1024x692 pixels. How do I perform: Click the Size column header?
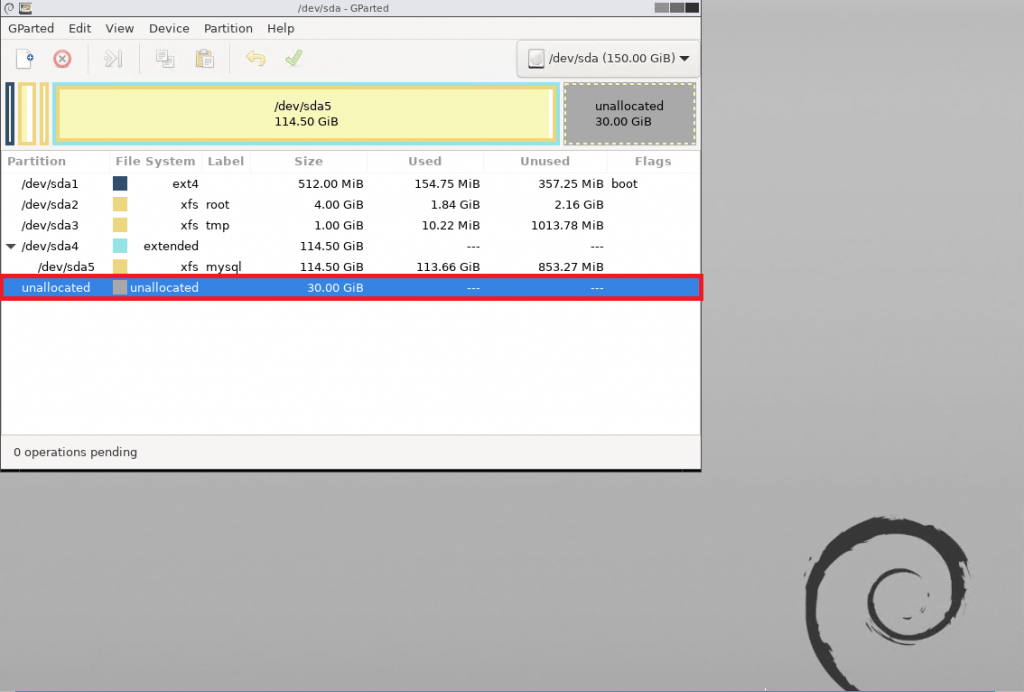(308, 161)
